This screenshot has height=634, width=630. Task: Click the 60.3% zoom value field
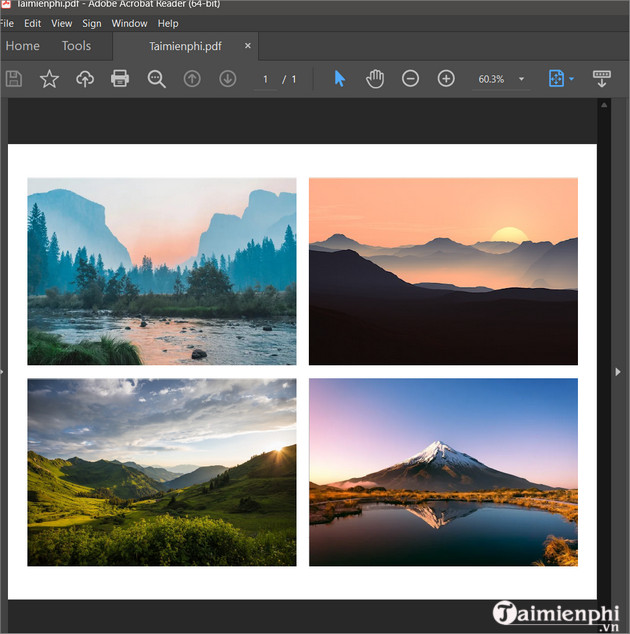tap(491, 79)
